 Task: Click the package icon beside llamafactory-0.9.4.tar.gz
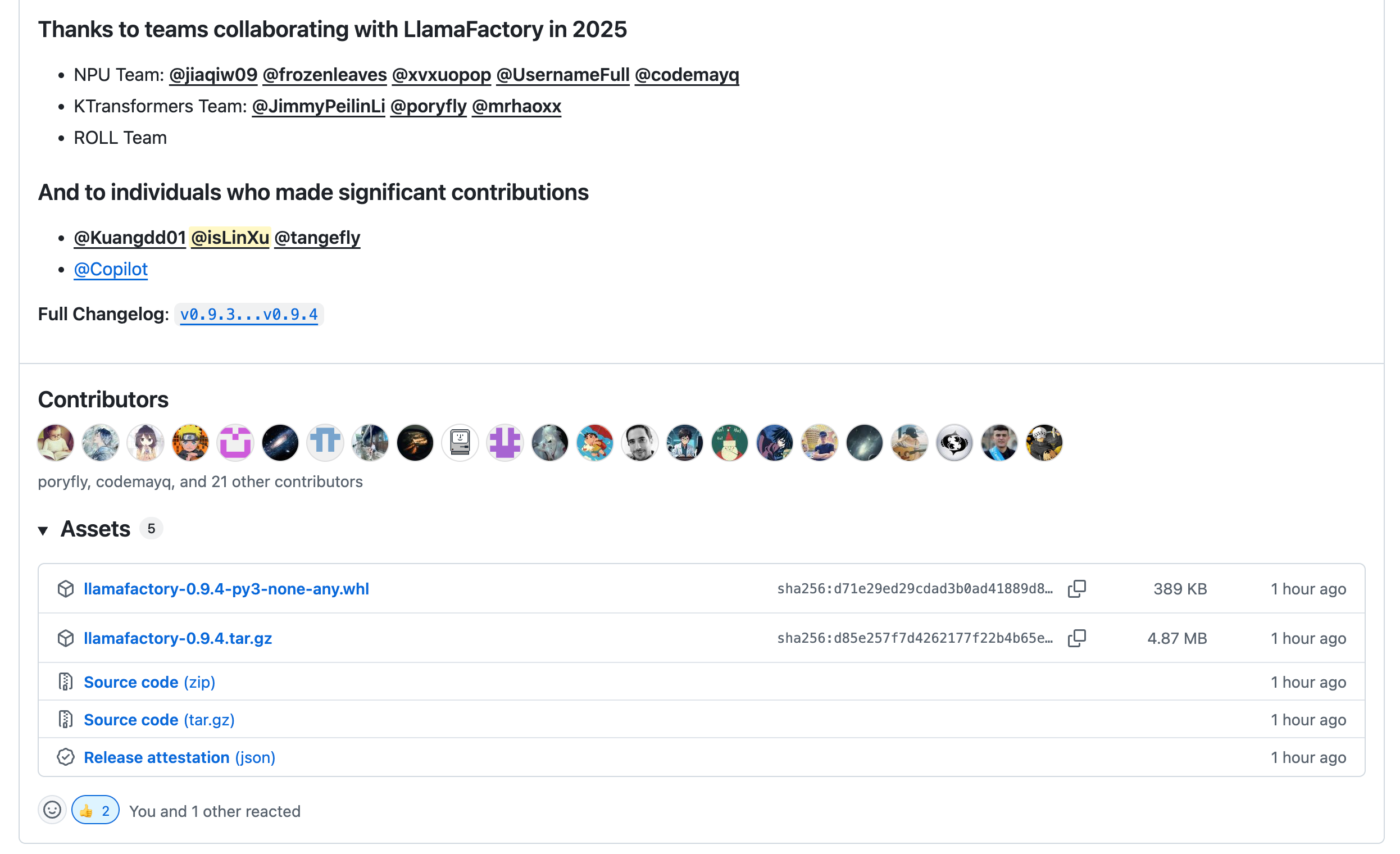click(x=66, y=638)
